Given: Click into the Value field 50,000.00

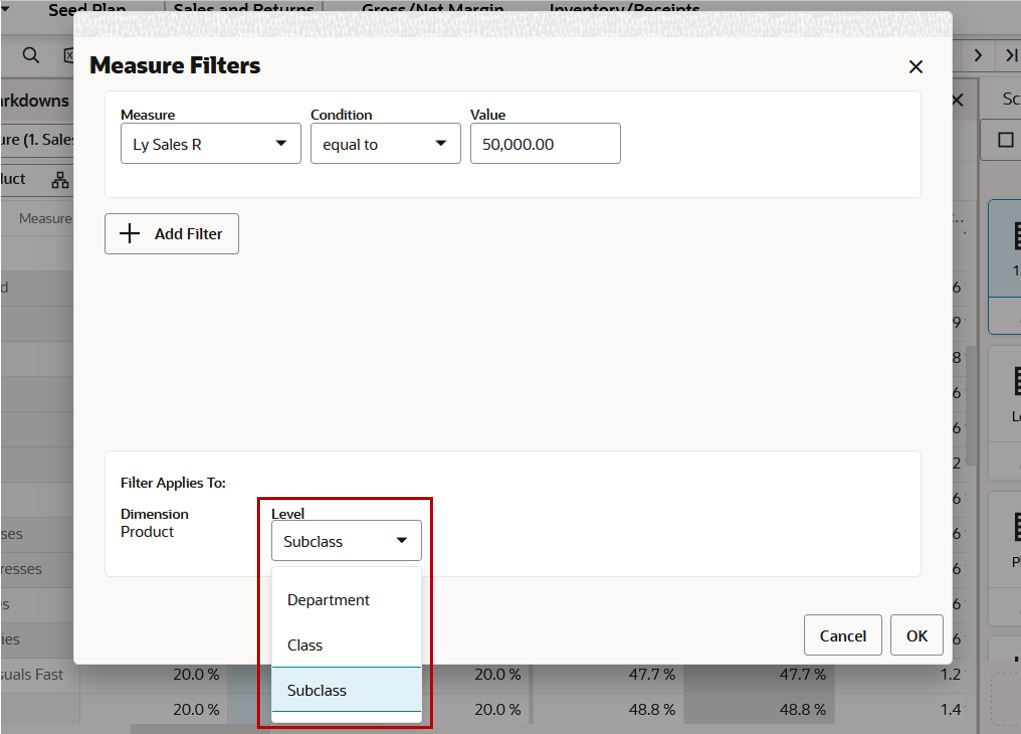Looking at the screenshot, I should pos(545,143).
